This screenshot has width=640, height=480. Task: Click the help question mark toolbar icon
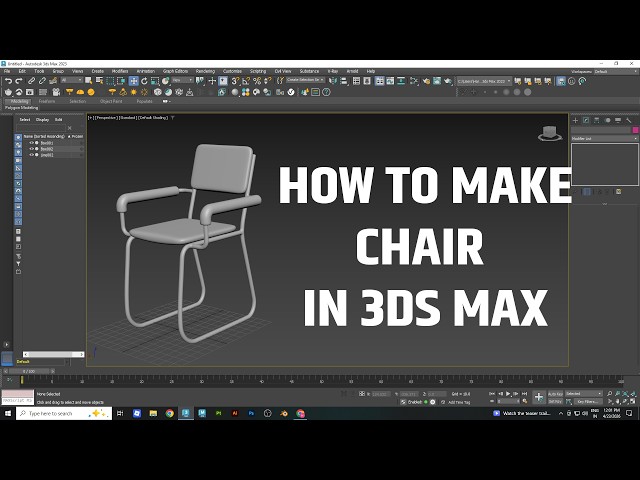326,92
